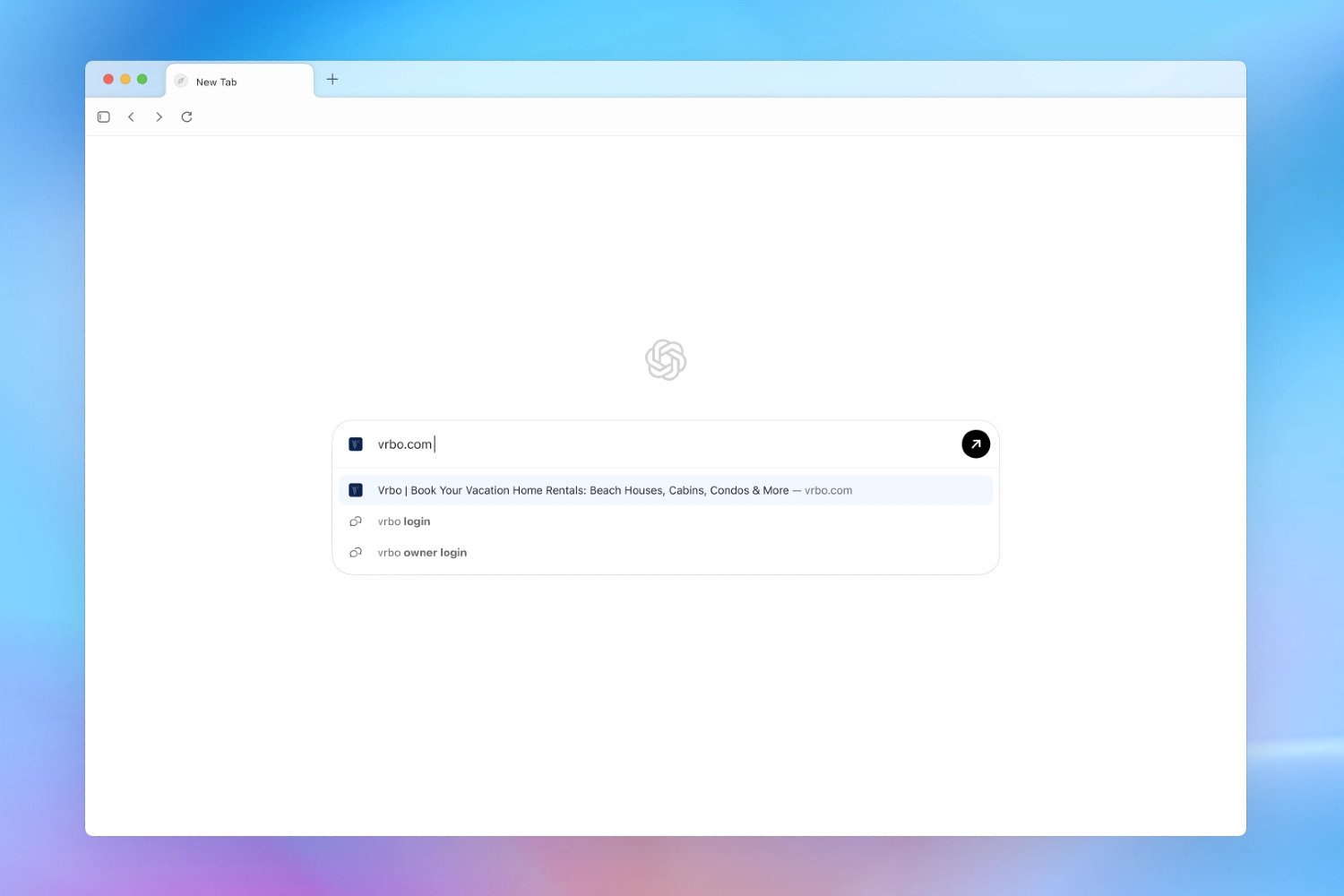Click the compass favicon on the New Tab
The width and height of the screenshot is (1344, 896).
click(179, 81)
